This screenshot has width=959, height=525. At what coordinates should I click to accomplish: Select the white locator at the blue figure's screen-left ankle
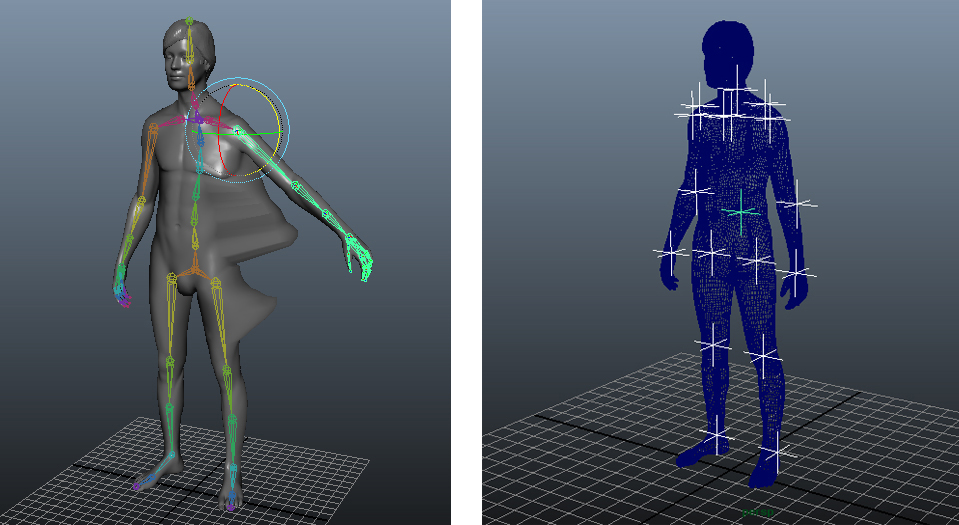pos(717,436)
